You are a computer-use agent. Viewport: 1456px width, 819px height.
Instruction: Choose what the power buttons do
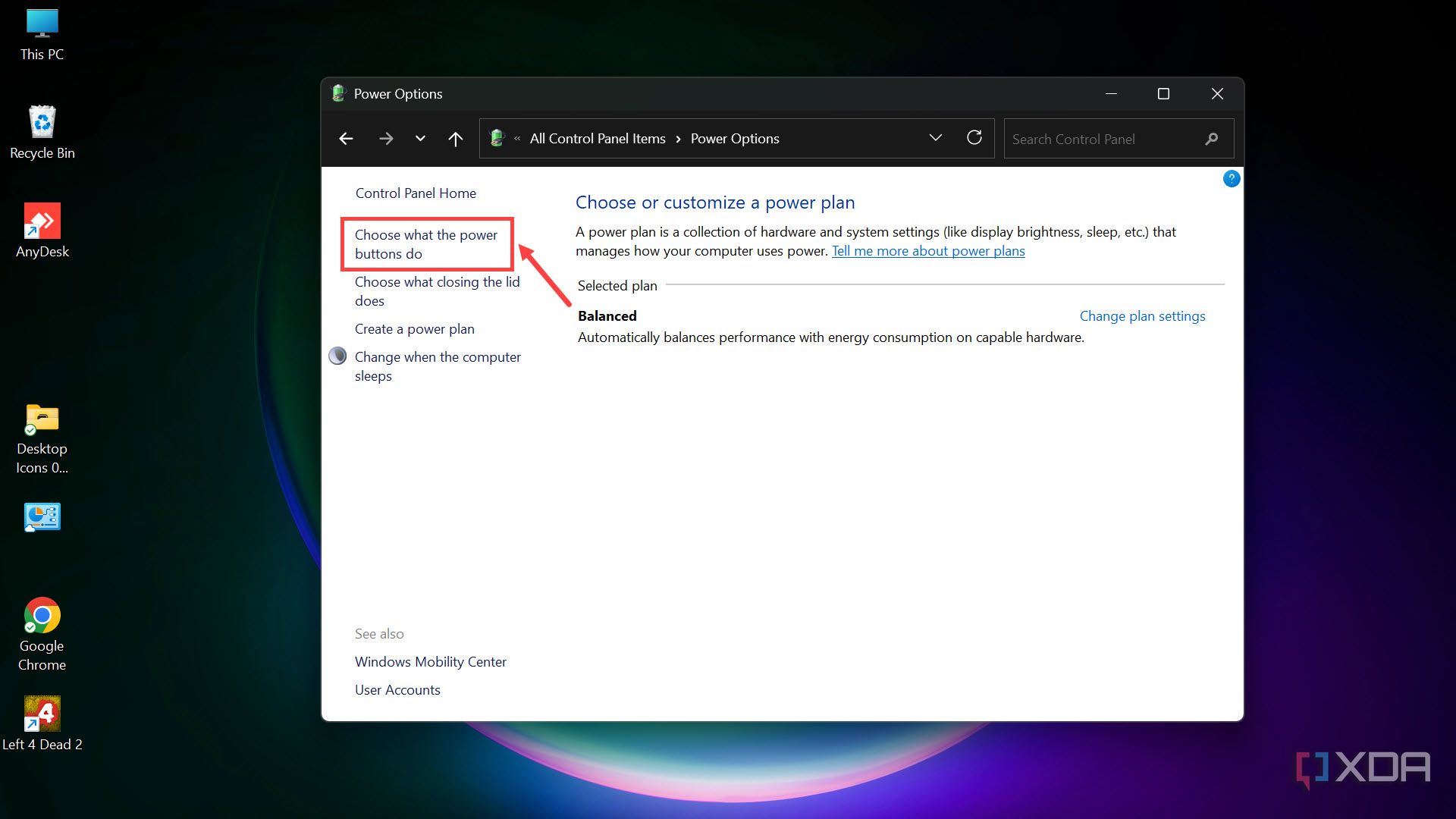(x=425, y=244)
